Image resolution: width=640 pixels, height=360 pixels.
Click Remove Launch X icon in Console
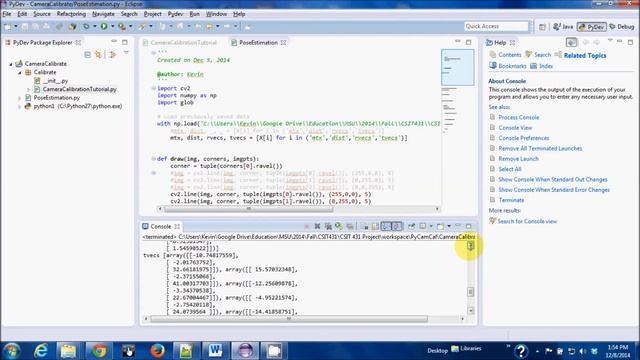click(317, 226)
